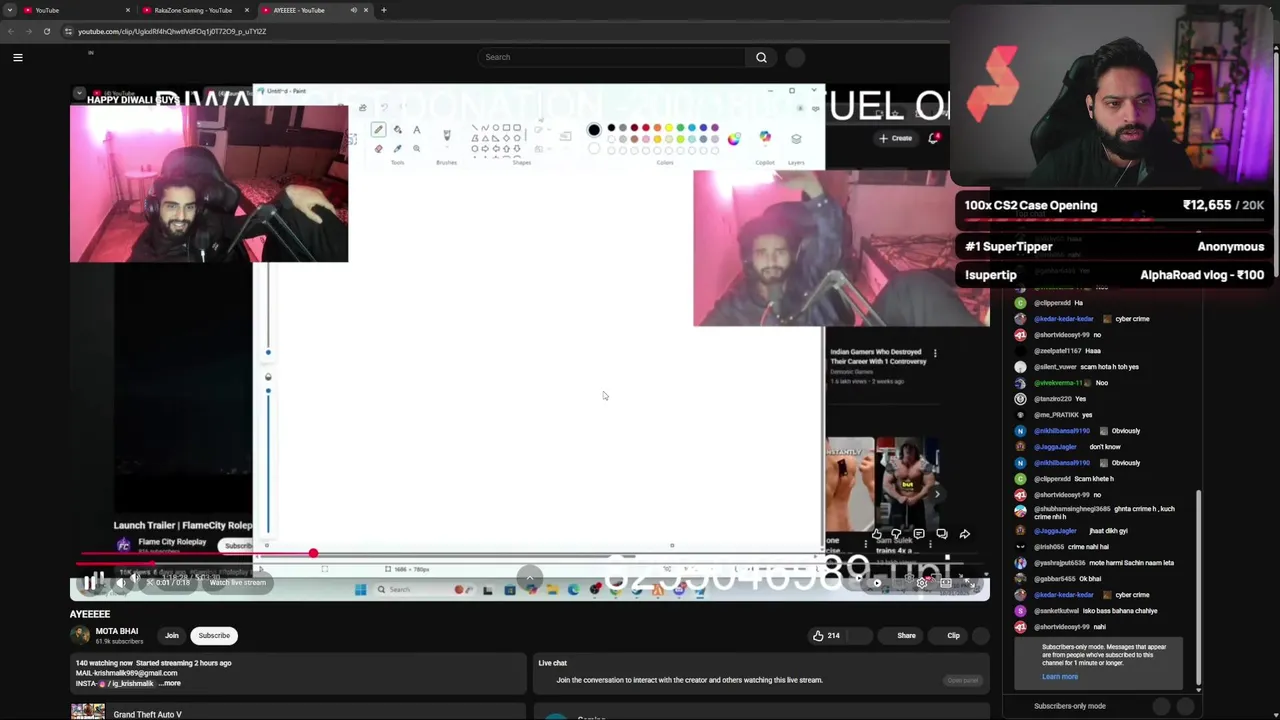Select the Pencil tool in Paint

coord(378,130)
